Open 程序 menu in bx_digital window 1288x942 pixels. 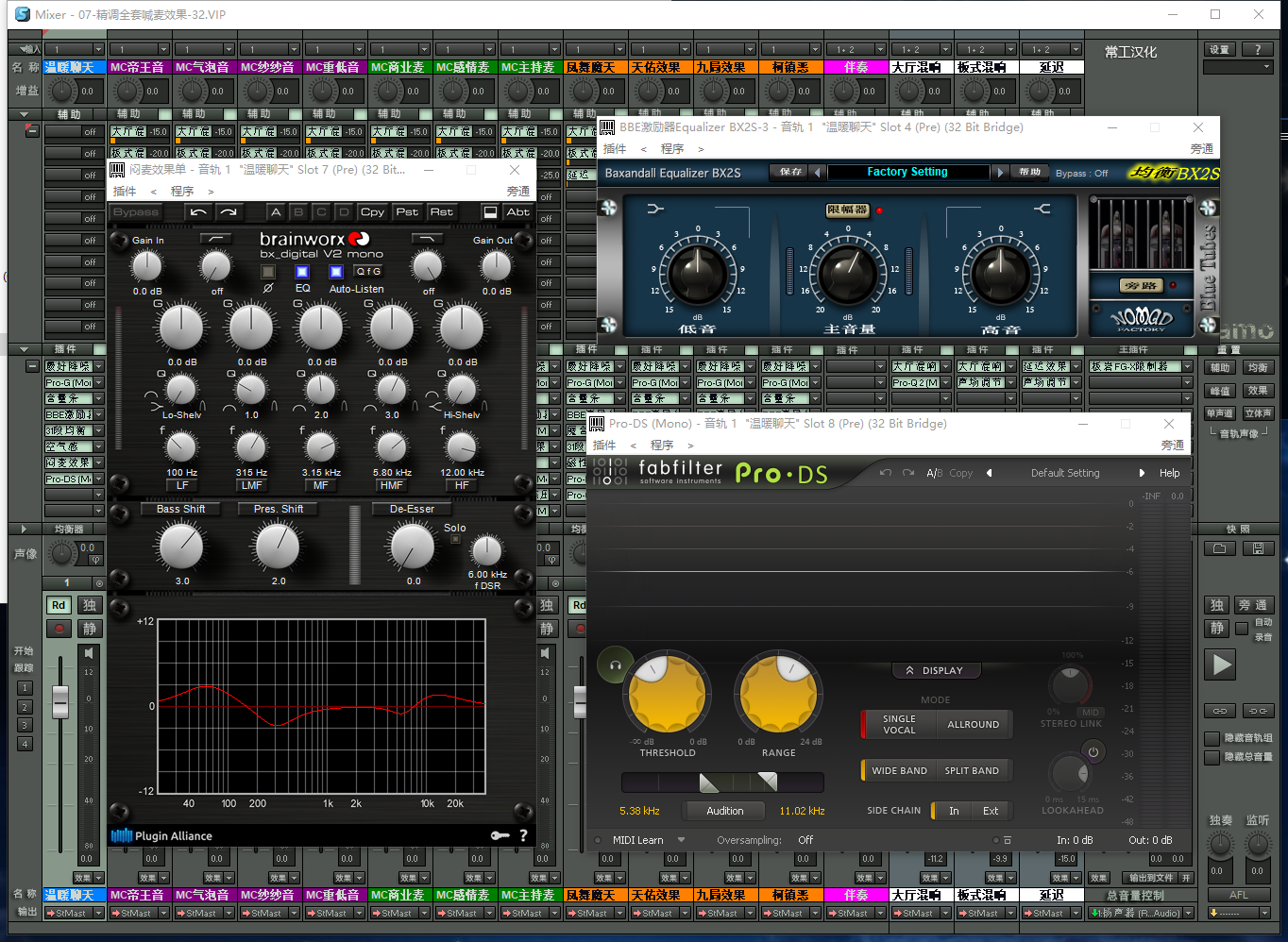[x=182, y=192]
